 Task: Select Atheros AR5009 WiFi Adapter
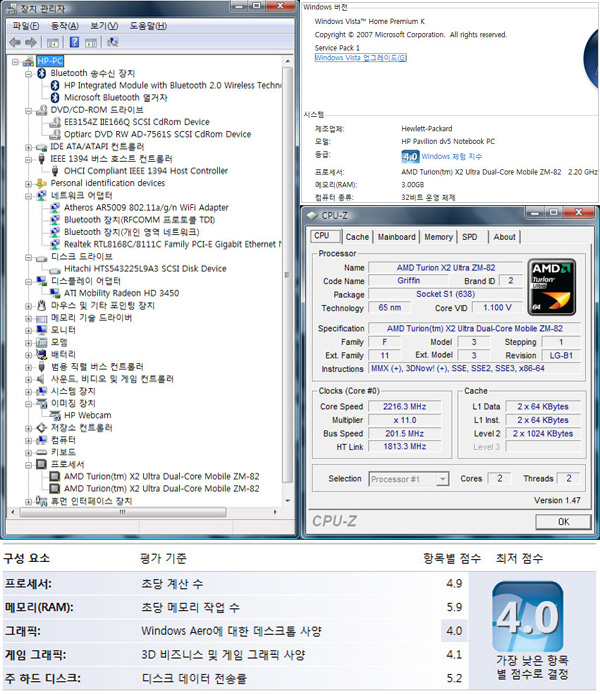pyautogui.click(x=146, y=208)
